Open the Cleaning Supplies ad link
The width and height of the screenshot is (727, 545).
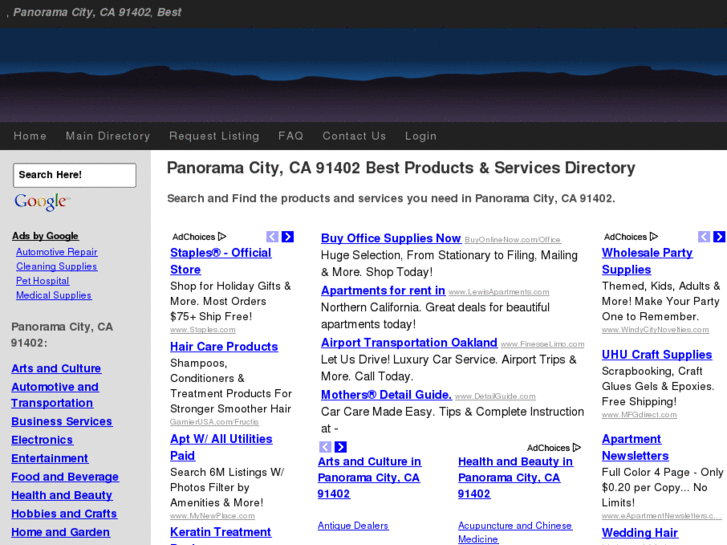(57, 266)
